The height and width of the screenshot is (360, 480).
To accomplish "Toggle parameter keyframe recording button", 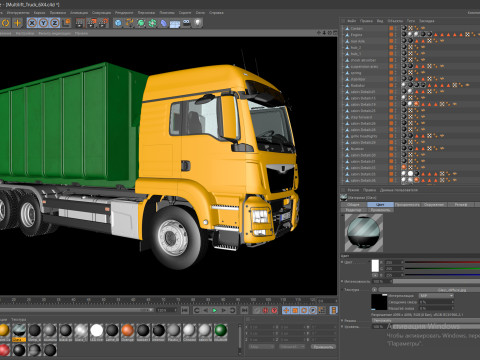I will pos(313,310).
